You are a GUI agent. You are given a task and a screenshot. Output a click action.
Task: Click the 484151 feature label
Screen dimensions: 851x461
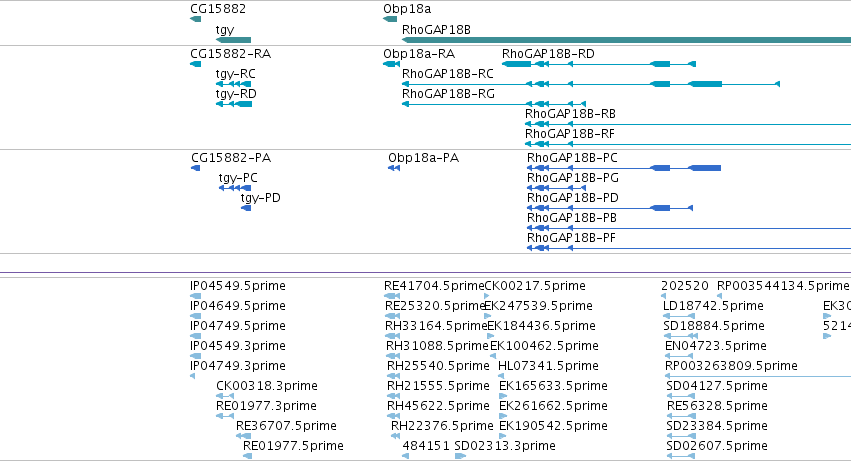point(426,447)
